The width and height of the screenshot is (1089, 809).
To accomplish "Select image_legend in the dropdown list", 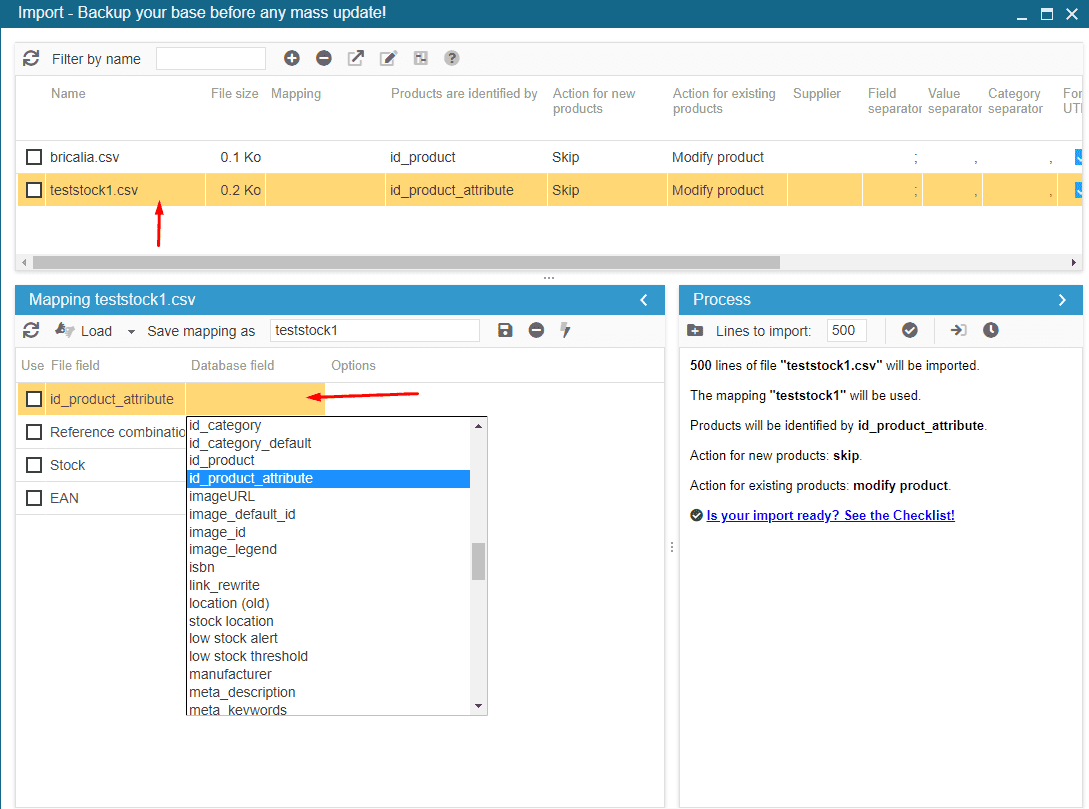I will (329, 549).
